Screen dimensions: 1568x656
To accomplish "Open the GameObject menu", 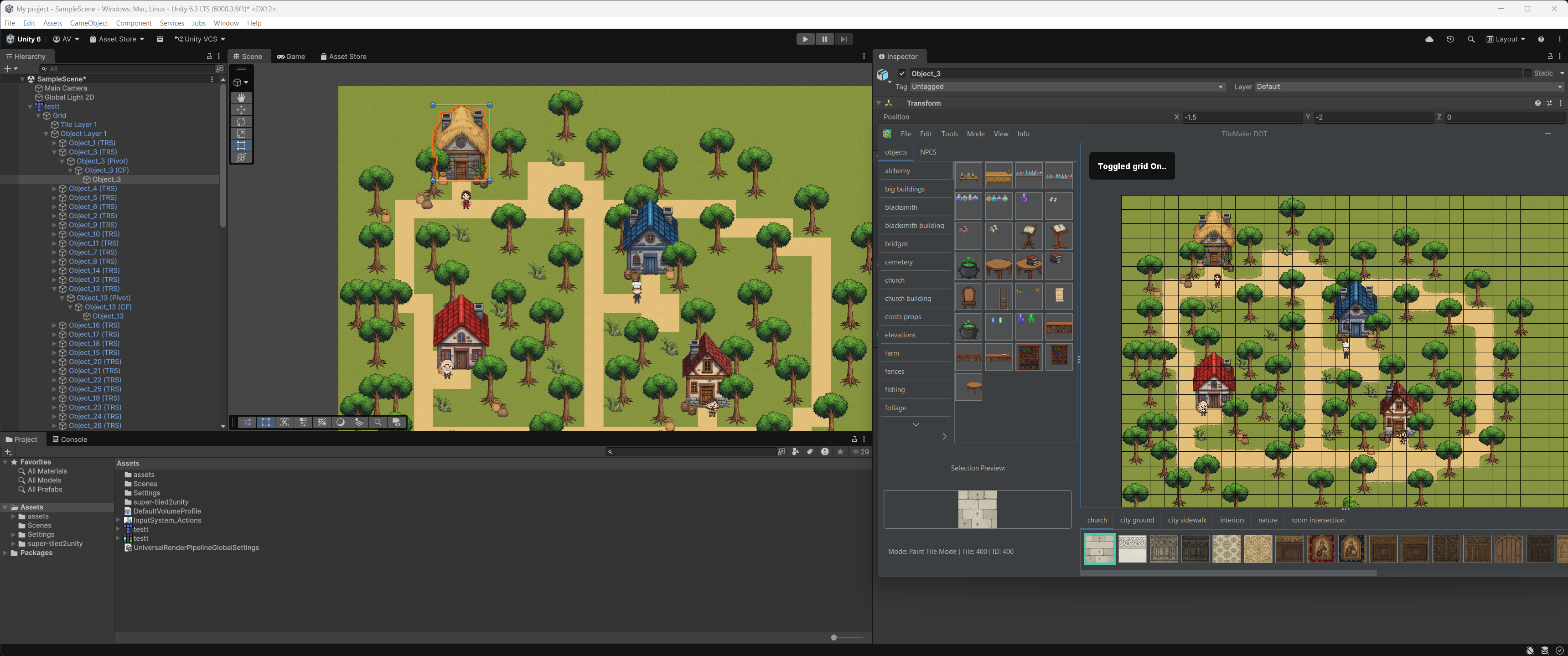I will coord(89,23).
